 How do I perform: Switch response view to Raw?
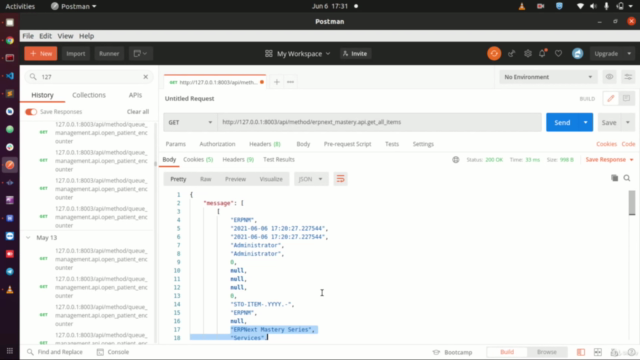pos(205,179)
